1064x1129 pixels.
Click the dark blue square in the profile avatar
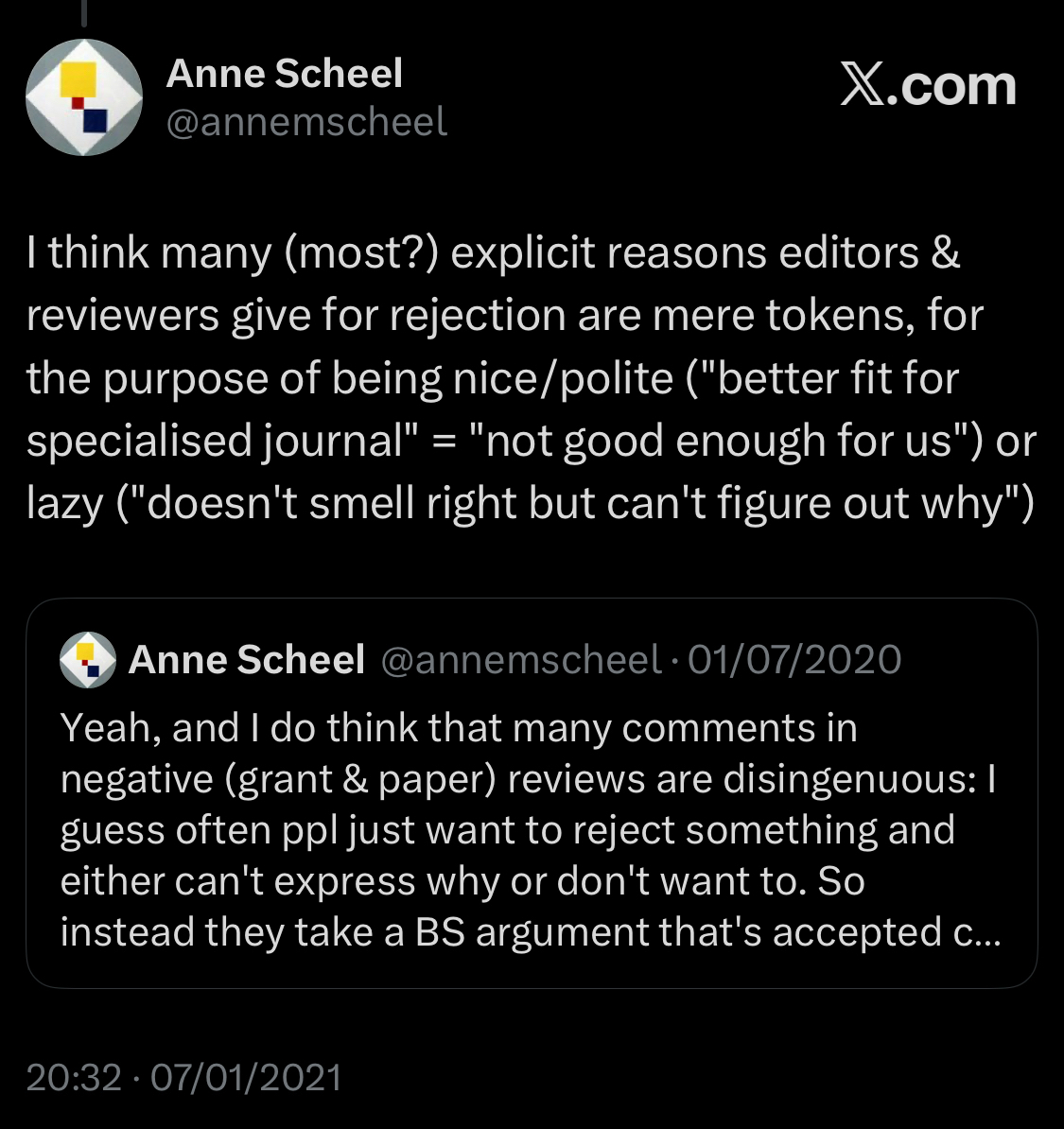[x=96, y=121]
